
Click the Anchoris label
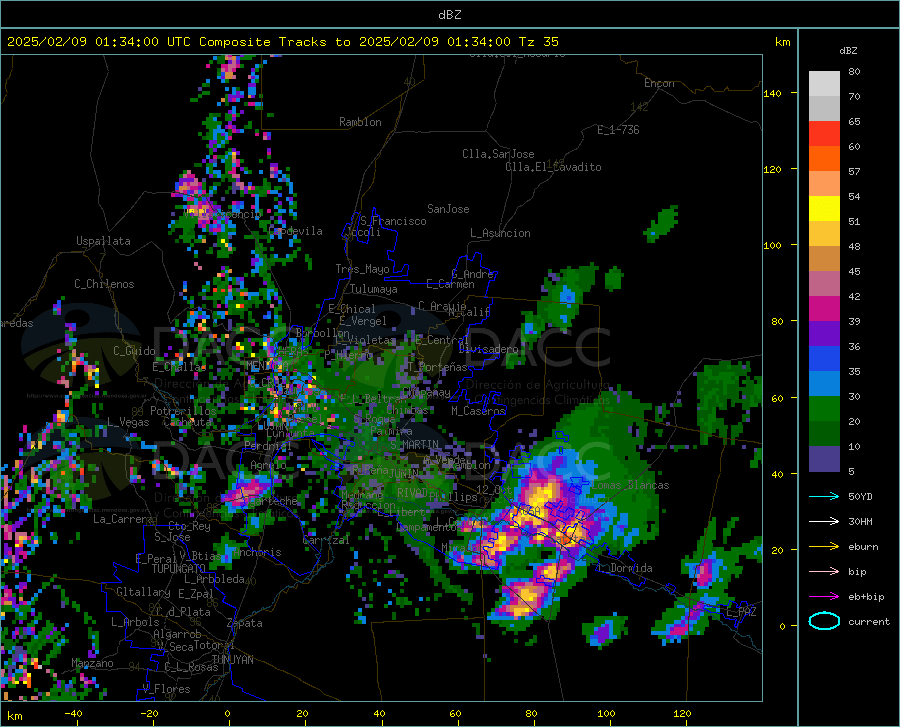(257, 552)
